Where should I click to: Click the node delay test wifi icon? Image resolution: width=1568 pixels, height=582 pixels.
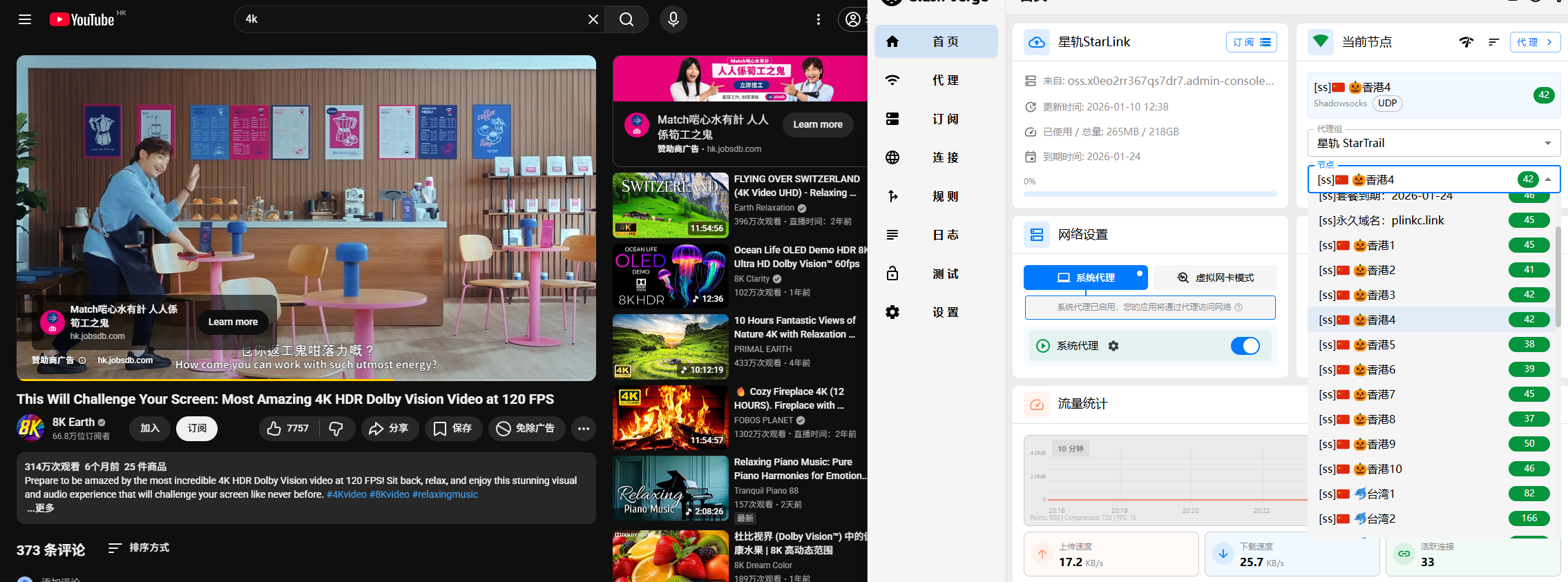tap(1466, 42)
